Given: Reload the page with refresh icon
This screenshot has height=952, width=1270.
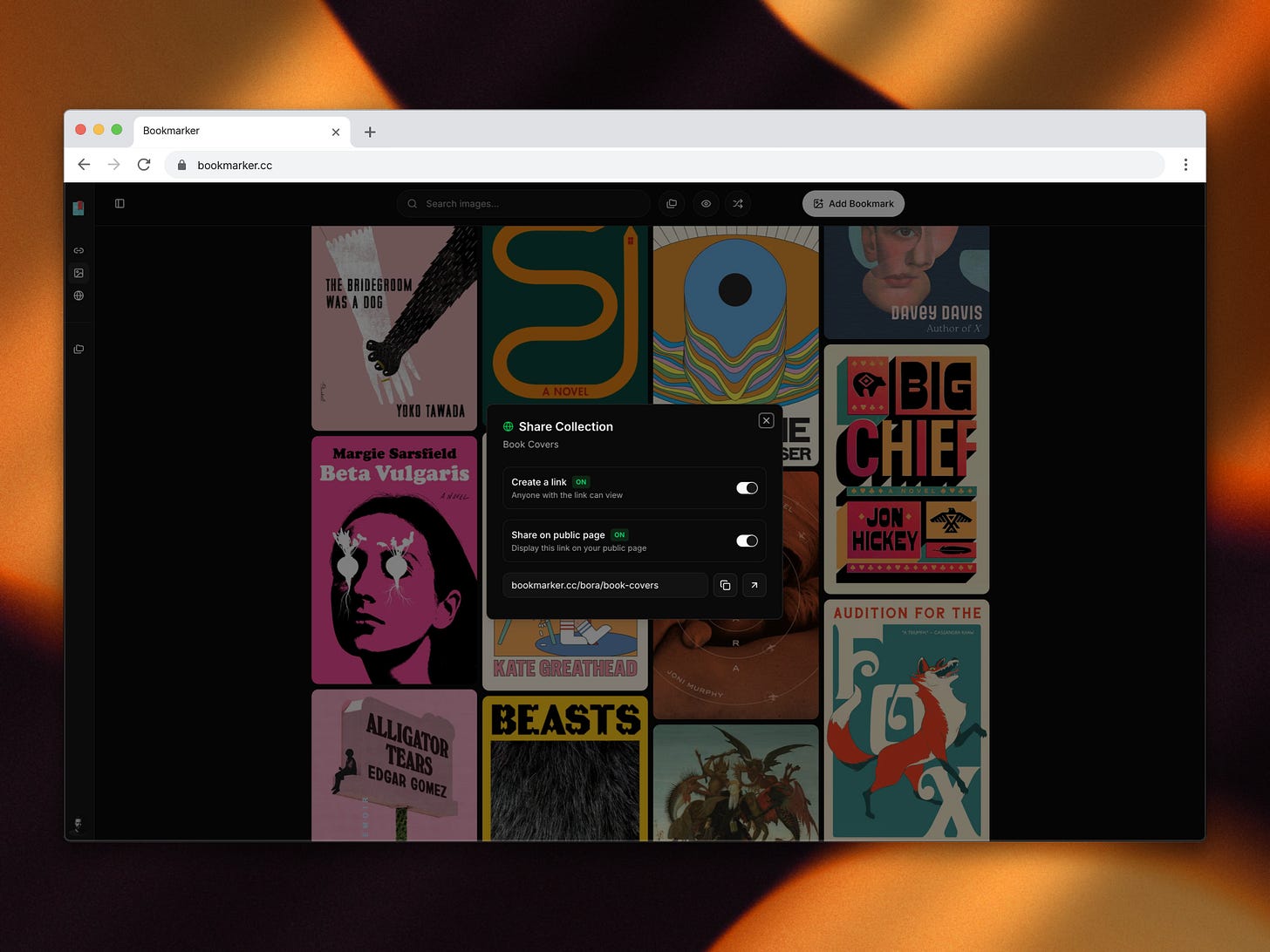Looking at the screenshot, I should [x=144, y=165].
